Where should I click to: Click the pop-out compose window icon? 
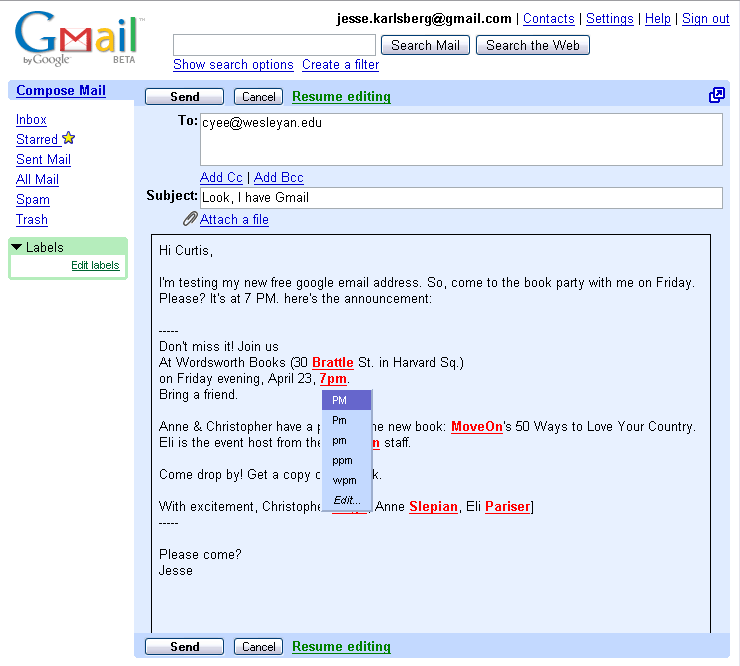click(716, 95)
